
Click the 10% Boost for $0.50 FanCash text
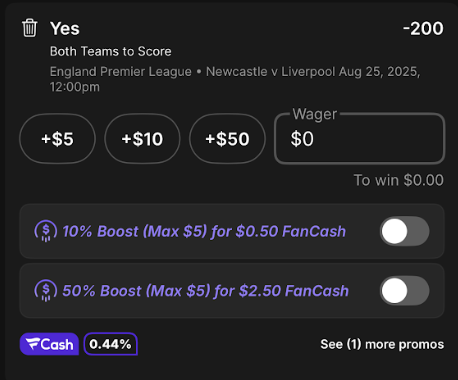click(204, 231)
